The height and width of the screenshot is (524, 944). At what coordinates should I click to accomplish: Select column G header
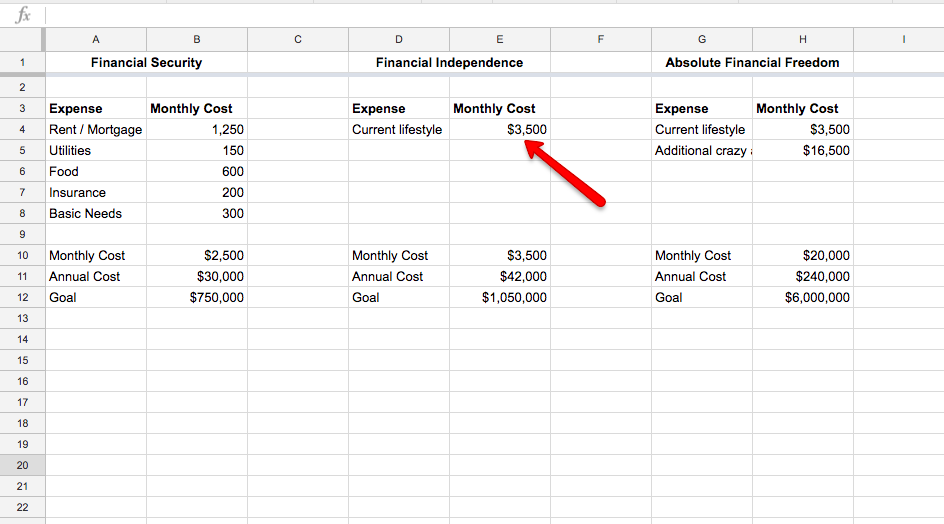point(702,39)
